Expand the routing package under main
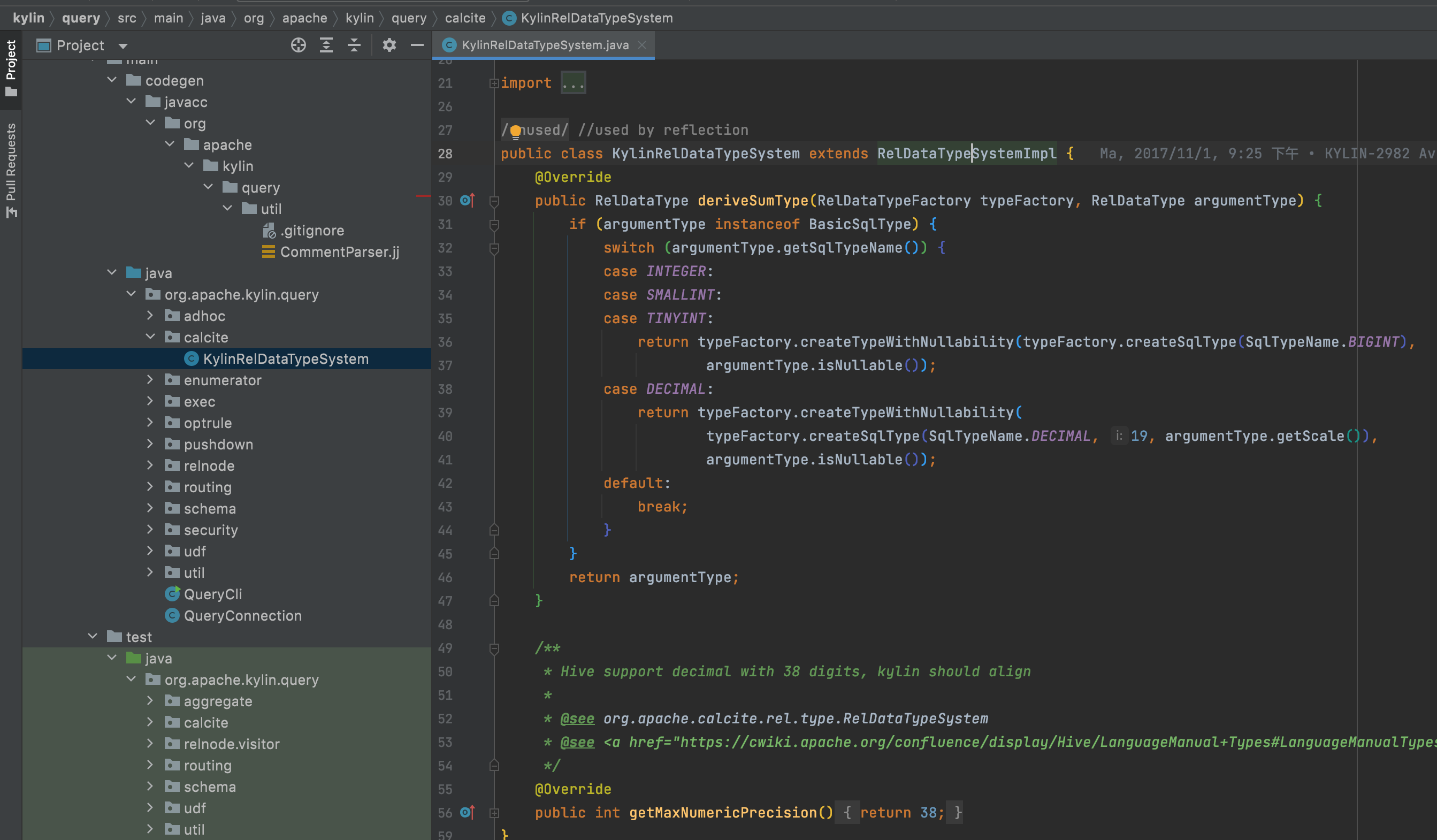 150,487
